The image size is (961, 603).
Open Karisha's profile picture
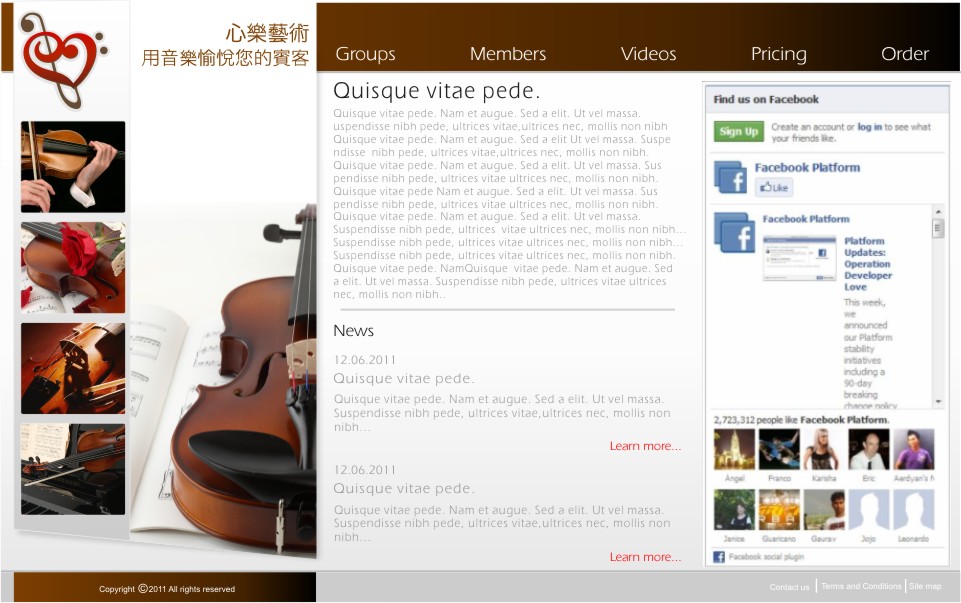pyautogui.click(x=824, y=449)
